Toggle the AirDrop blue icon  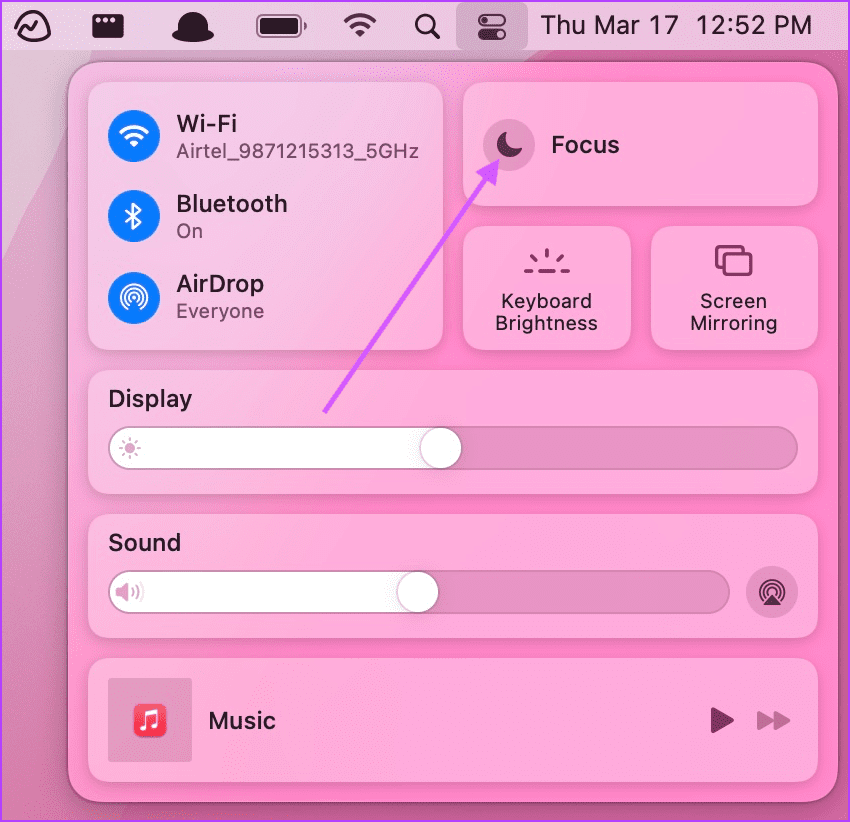click(134, 298)
